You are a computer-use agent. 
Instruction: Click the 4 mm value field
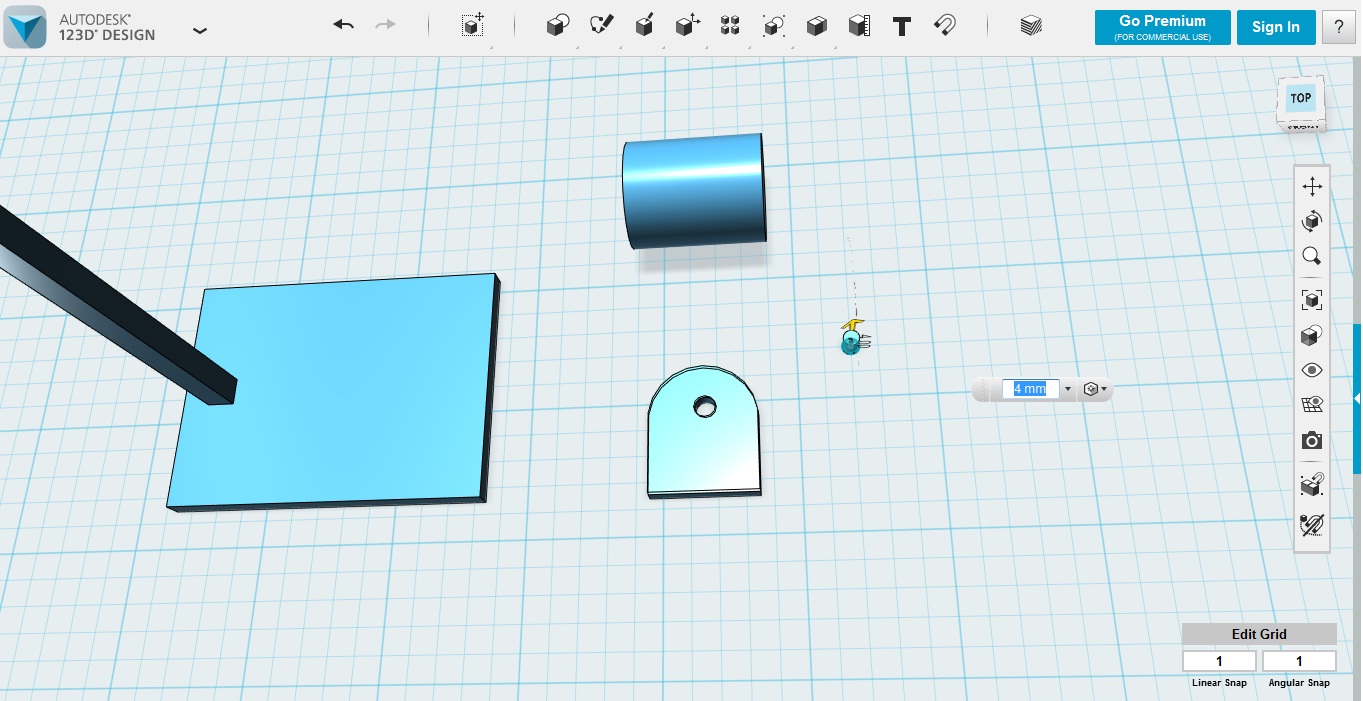pos(1030,389)
